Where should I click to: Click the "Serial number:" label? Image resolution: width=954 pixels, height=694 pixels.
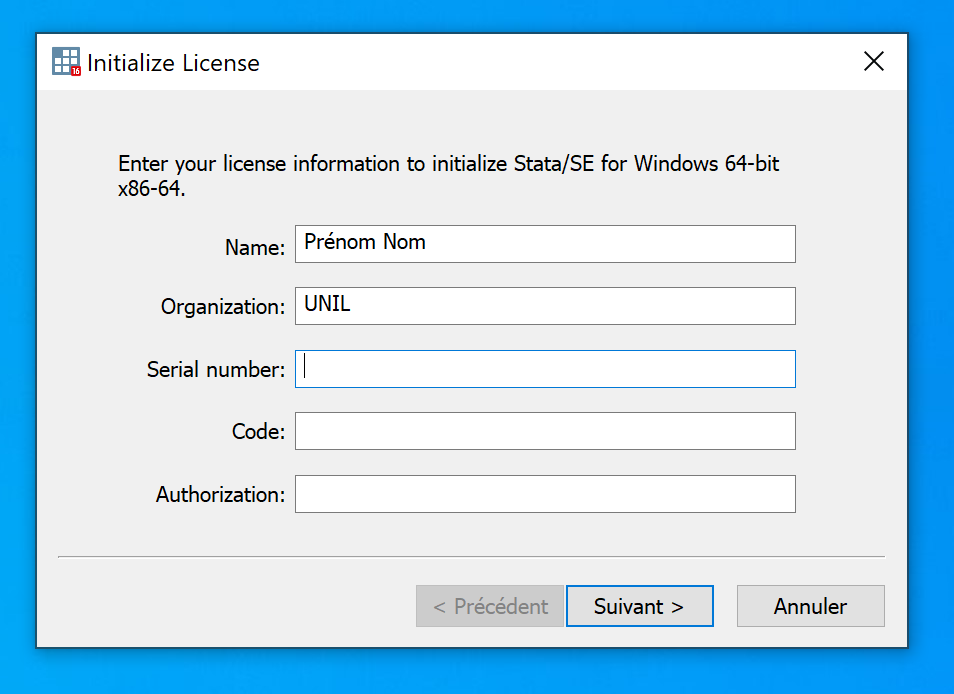click(x=216, y=370)
